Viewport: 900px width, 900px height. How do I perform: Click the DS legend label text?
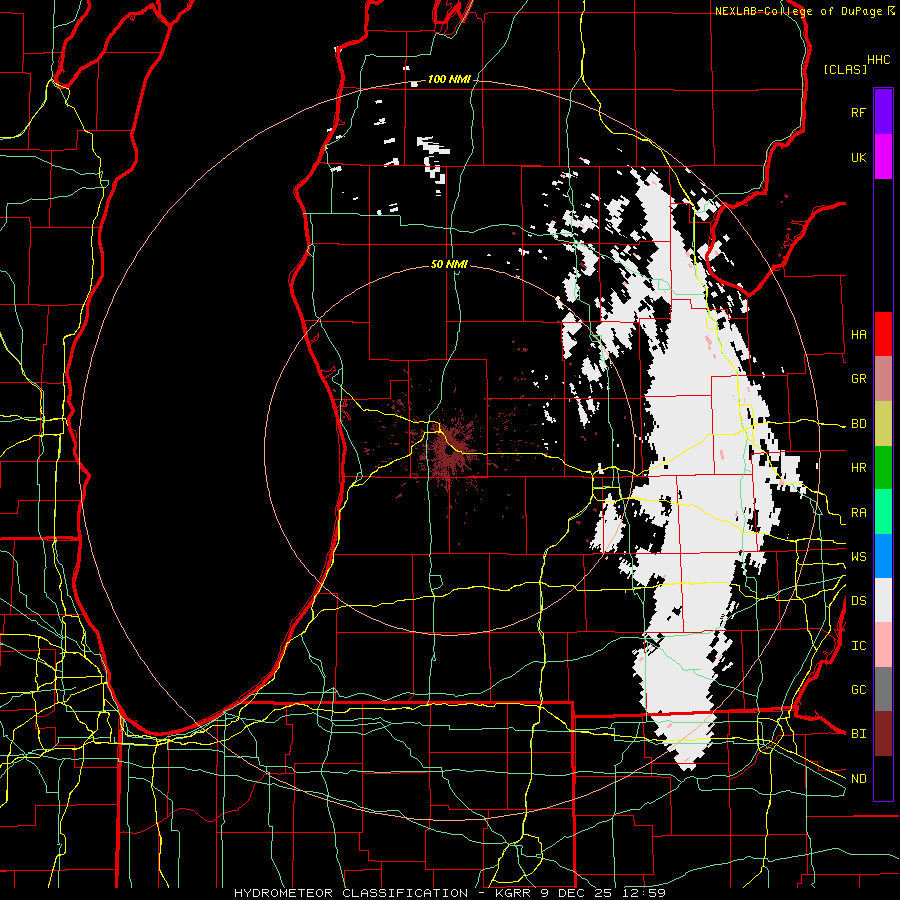pos(858,601)
